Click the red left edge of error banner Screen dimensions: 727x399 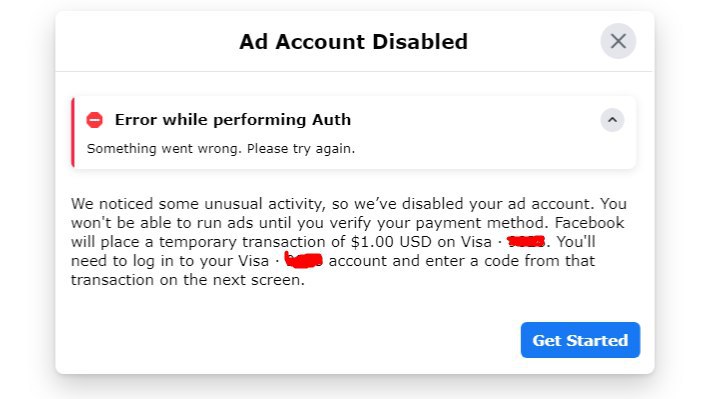(73, 133)
